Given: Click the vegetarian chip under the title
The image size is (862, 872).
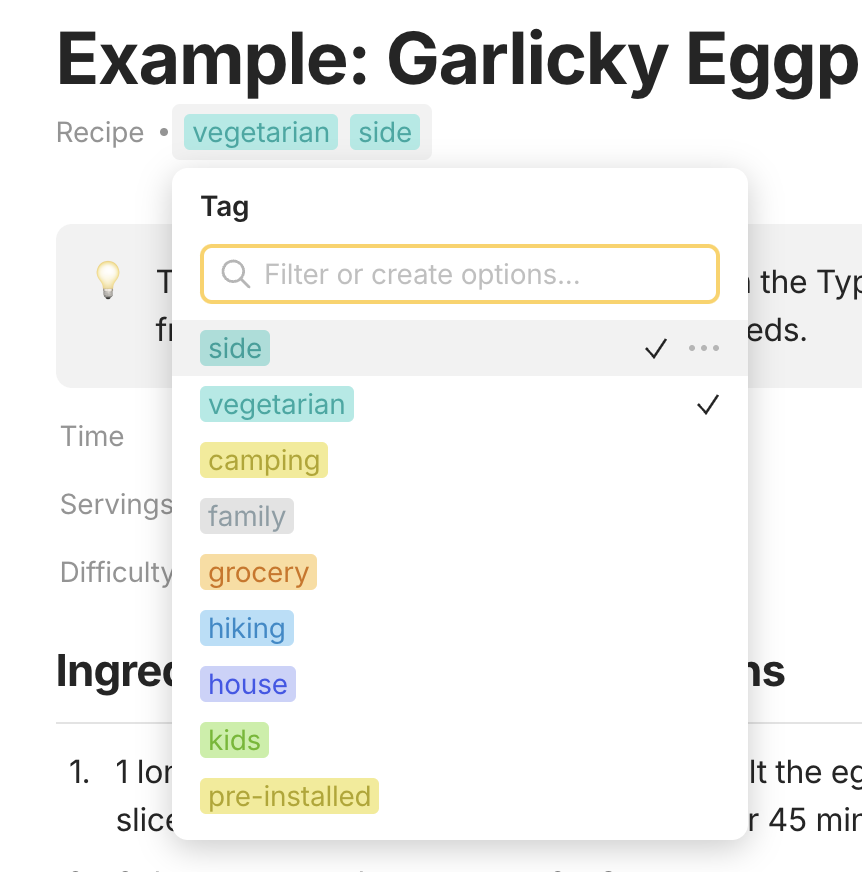Looking at the screenshot, I should point(261,132).
